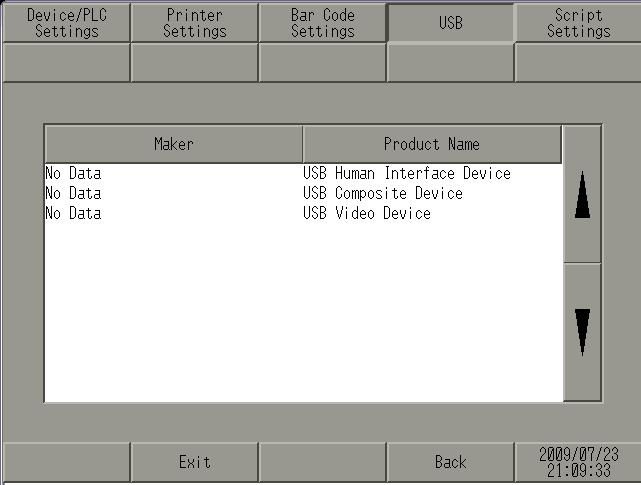Select the USB tab
Viewport: 641px width, 485px height.
pos(450,23)
